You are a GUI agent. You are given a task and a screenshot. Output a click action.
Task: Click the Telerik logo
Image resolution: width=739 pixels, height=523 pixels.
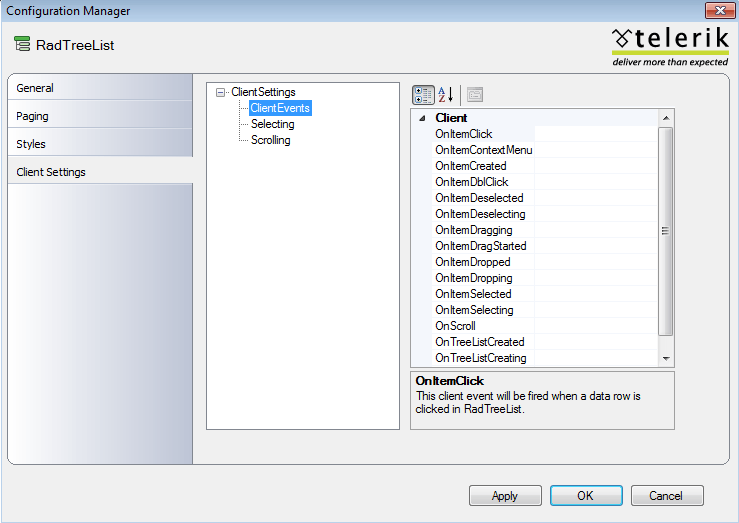point(670,47)
